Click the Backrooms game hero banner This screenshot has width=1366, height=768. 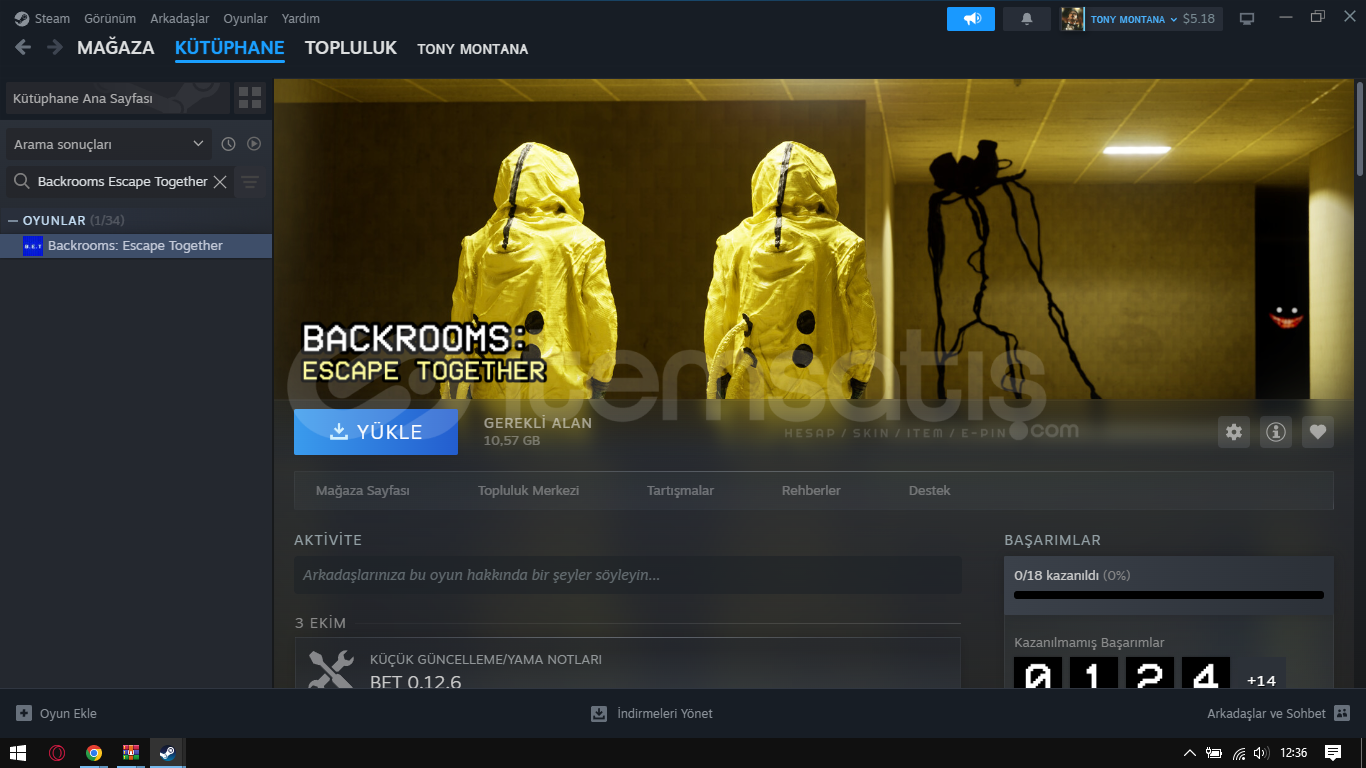[813, 239]
